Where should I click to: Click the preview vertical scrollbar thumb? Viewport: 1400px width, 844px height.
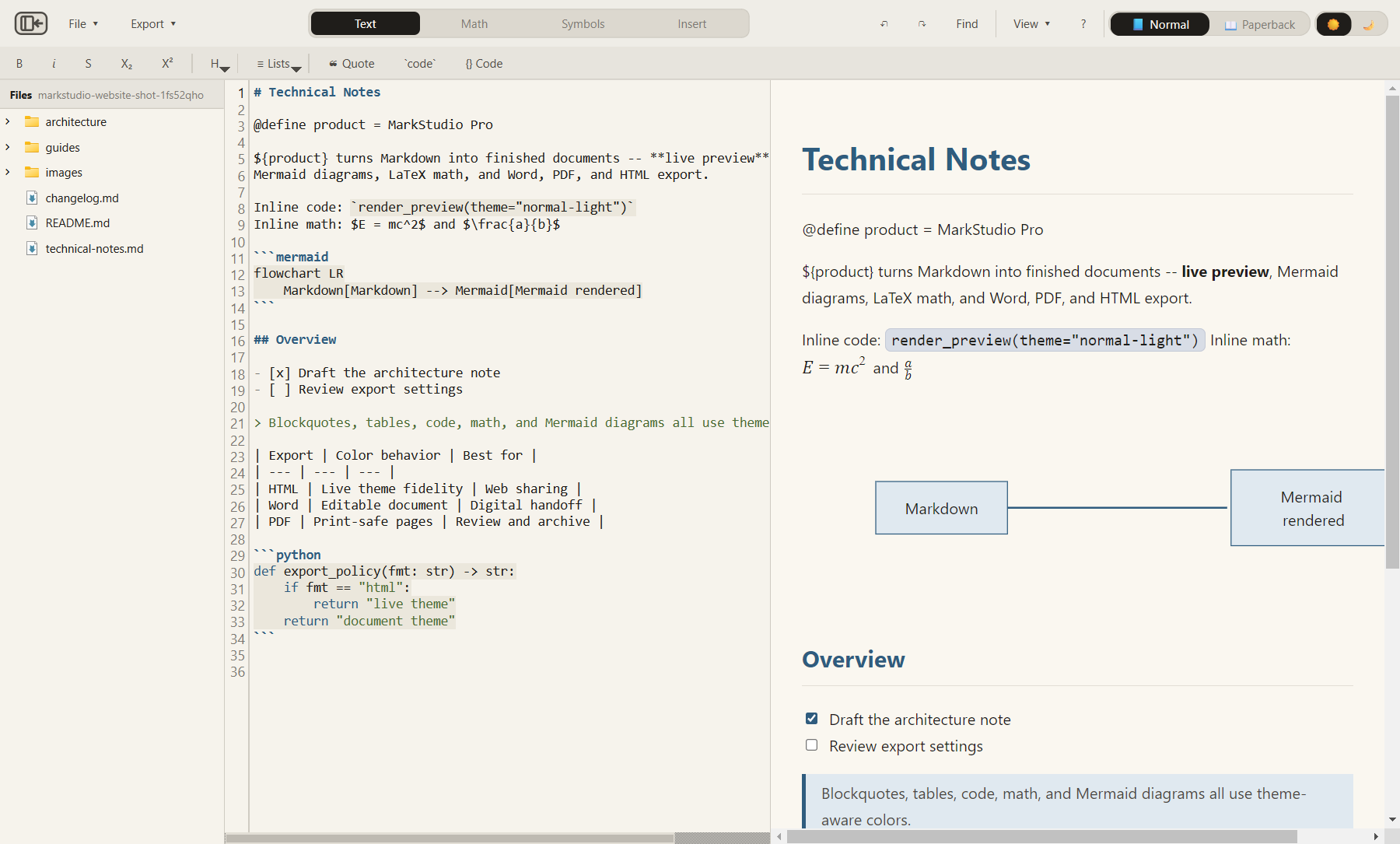[1392, 332]
